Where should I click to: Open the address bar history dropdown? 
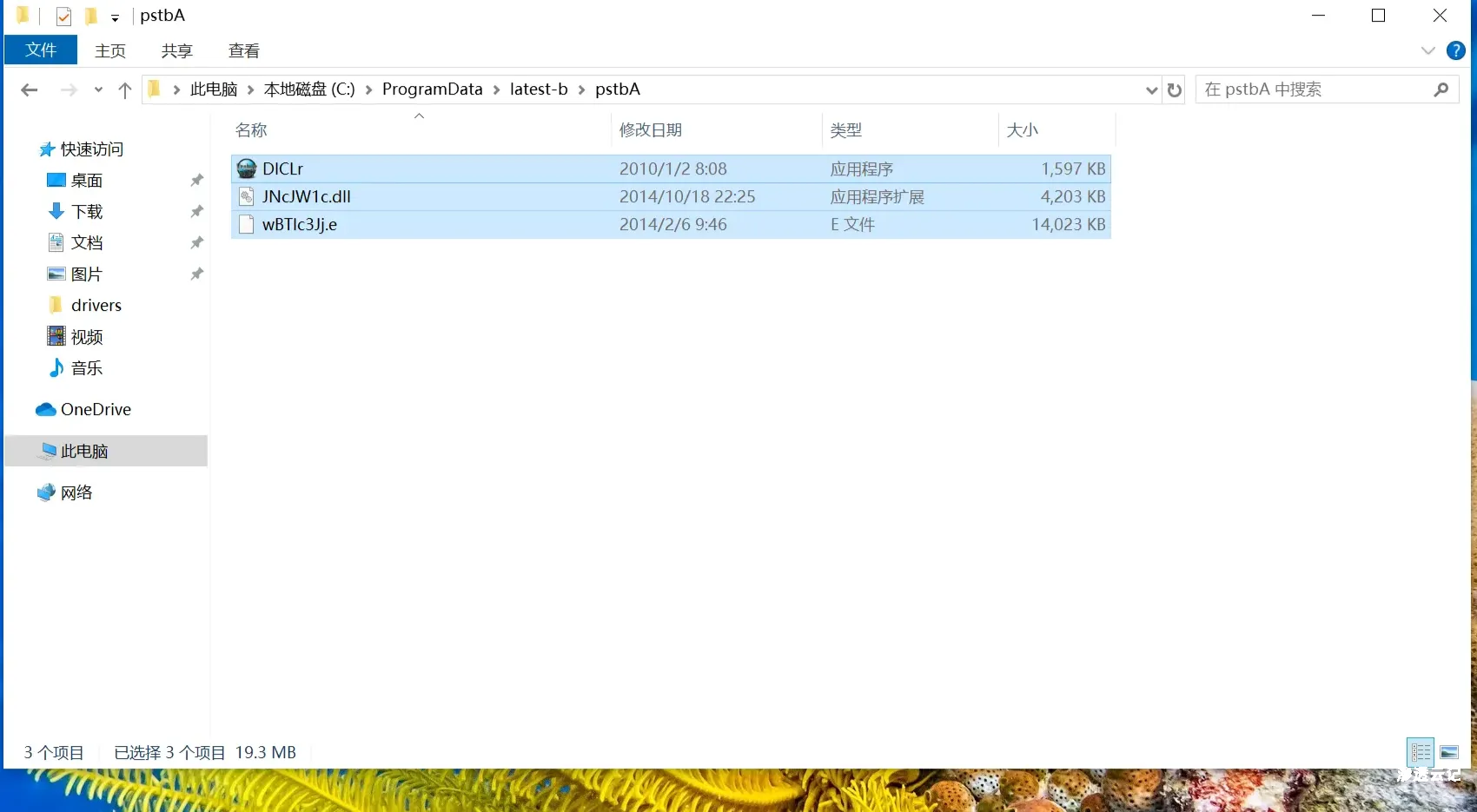point(1151,89)
